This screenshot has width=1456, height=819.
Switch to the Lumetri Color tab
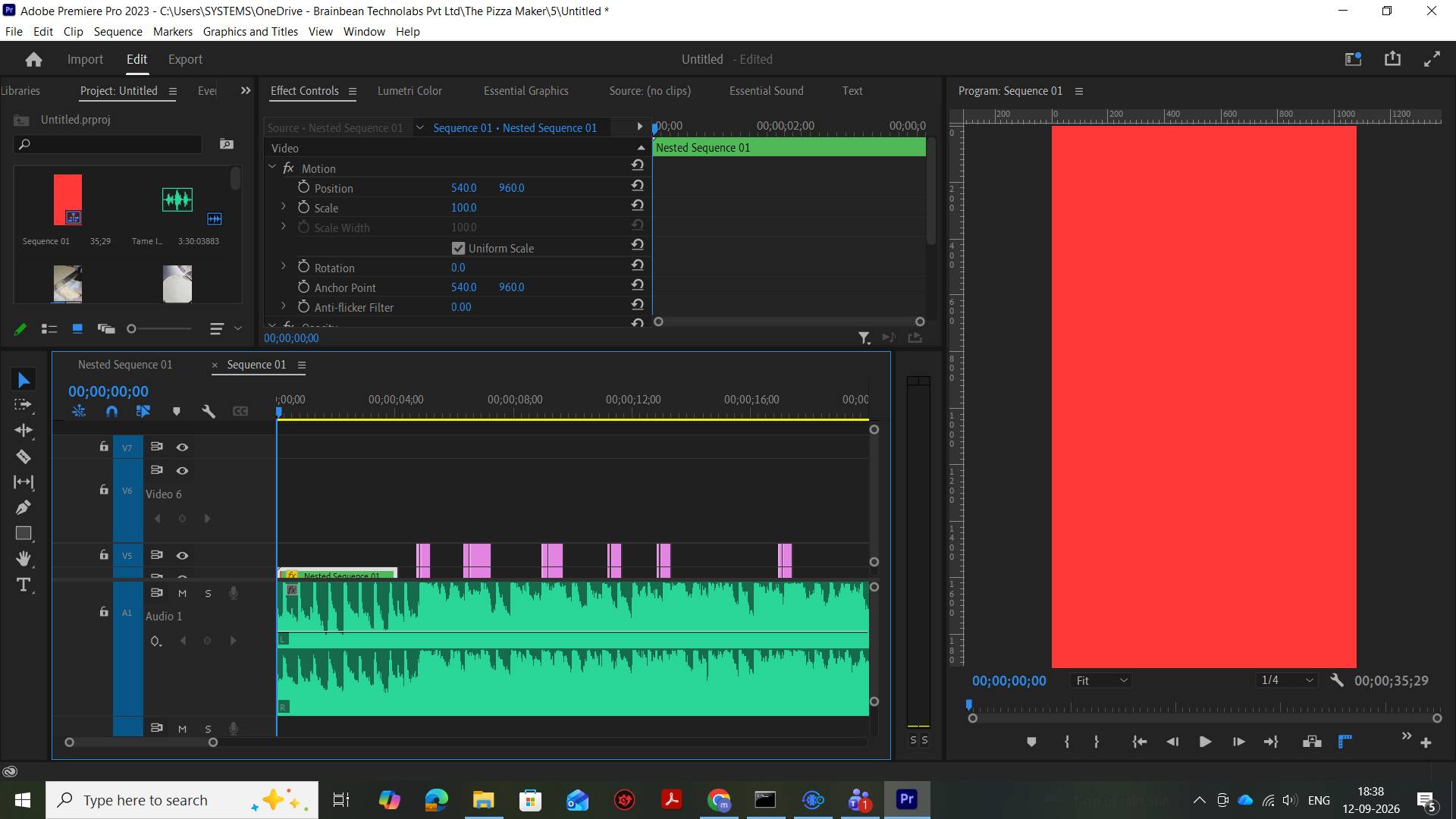(x=409, y=90)
